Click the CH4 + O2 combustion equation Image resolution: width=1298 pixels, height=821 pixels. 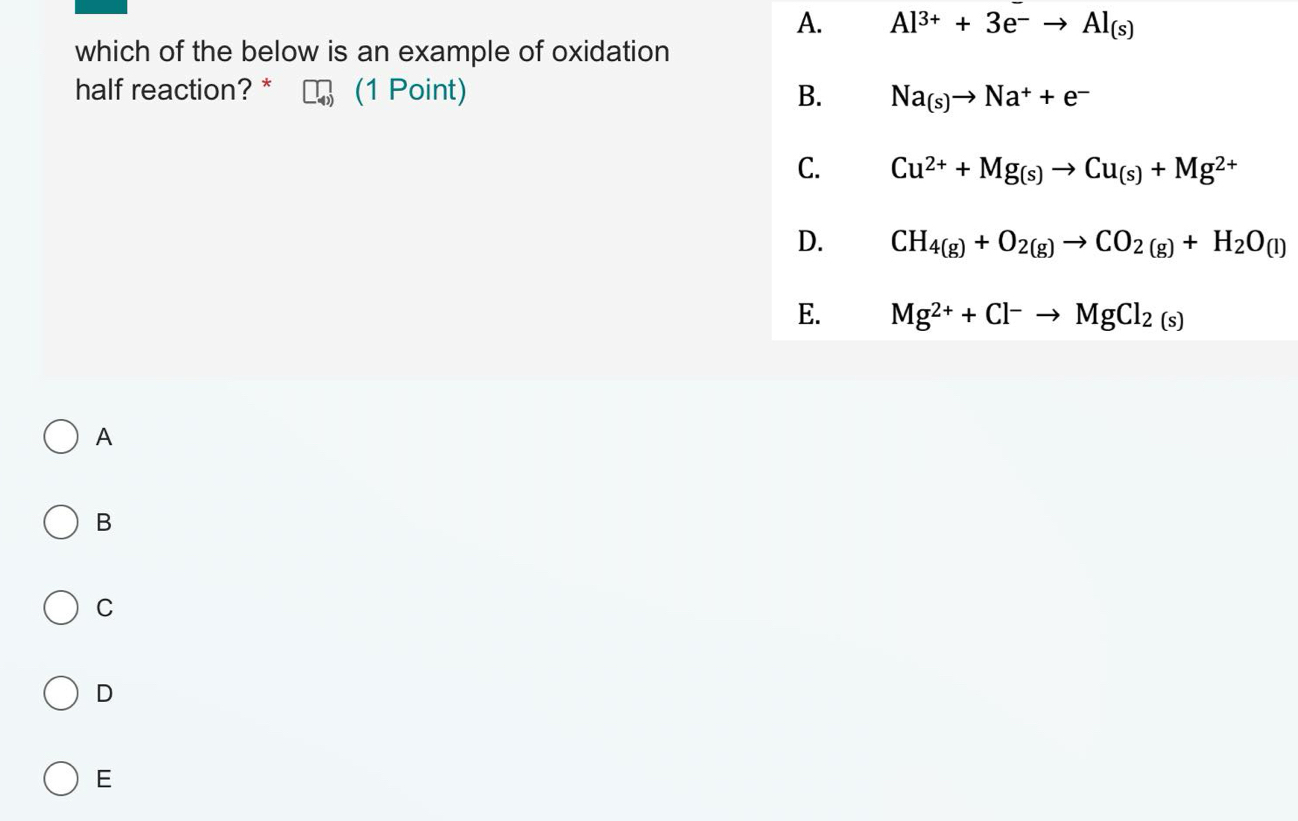[1088, 242]
